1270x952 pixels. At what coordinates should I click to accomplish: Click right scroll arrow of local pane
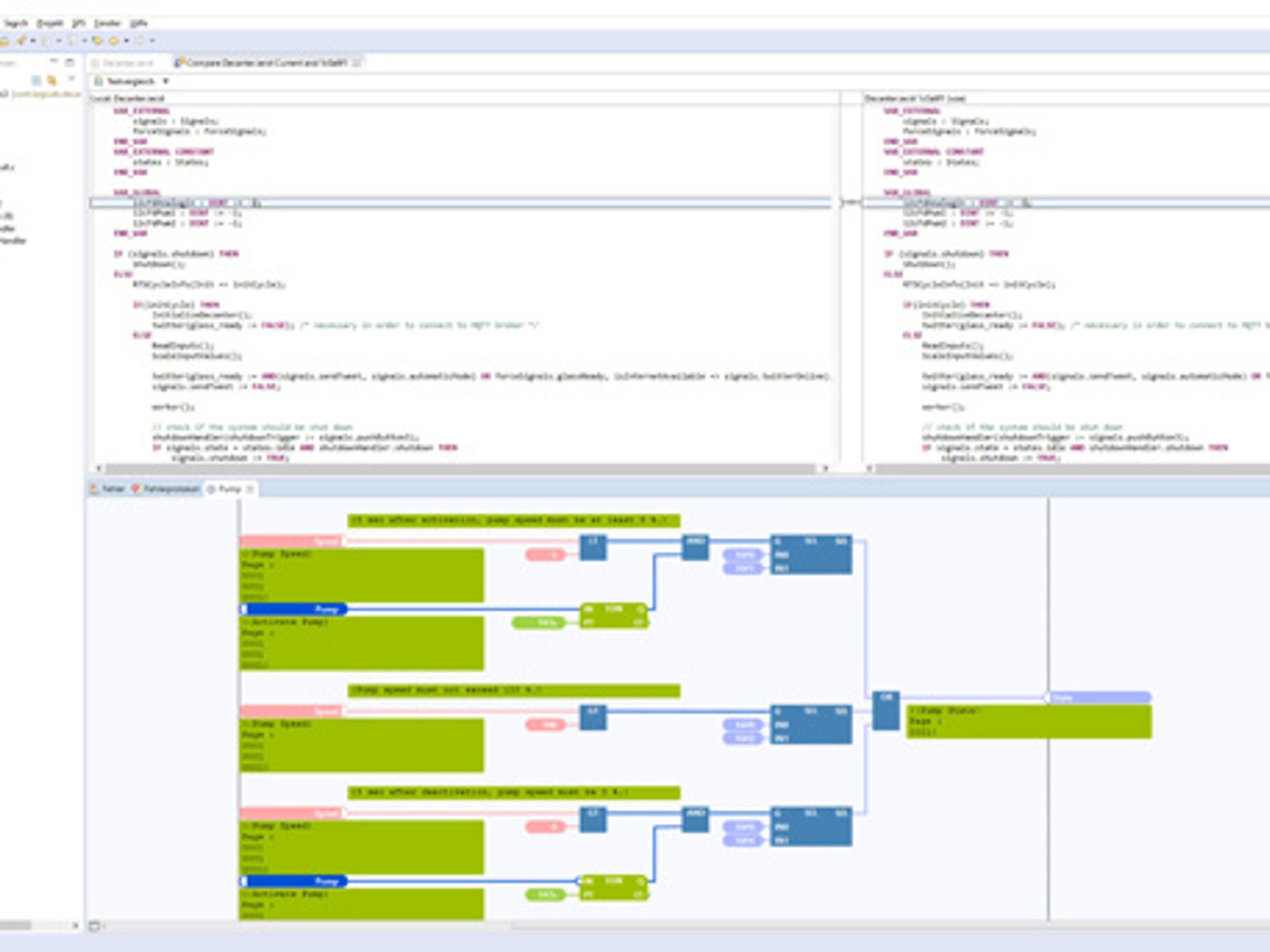tap(825, 468)
